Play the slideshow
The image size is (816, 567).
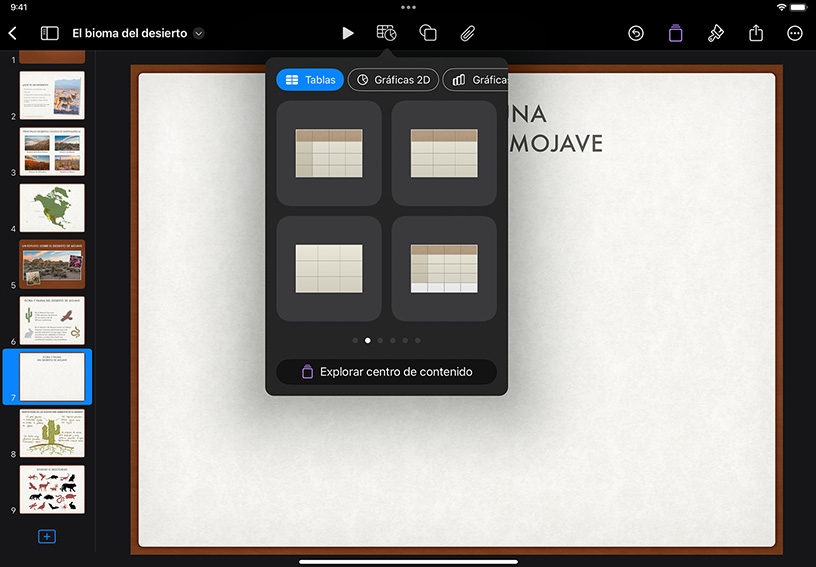tap(348, 33)
